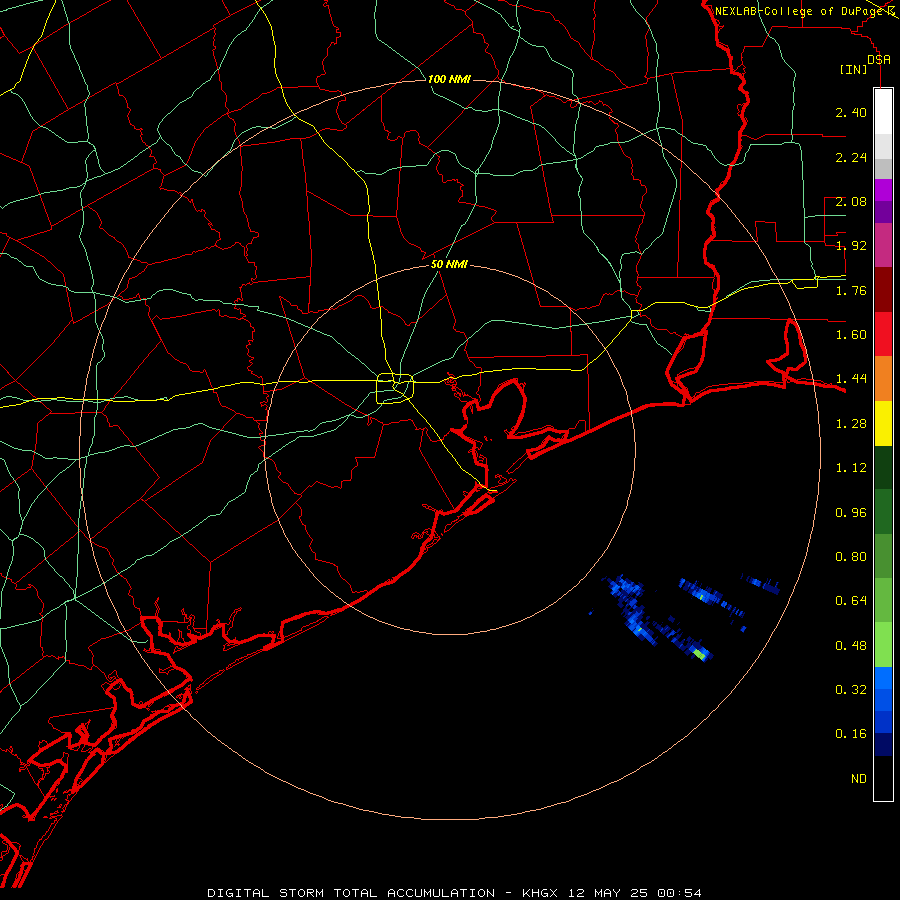The image size is (900, 900).
Task: Click the 2.08 scale value
Action: pos(851,201)
